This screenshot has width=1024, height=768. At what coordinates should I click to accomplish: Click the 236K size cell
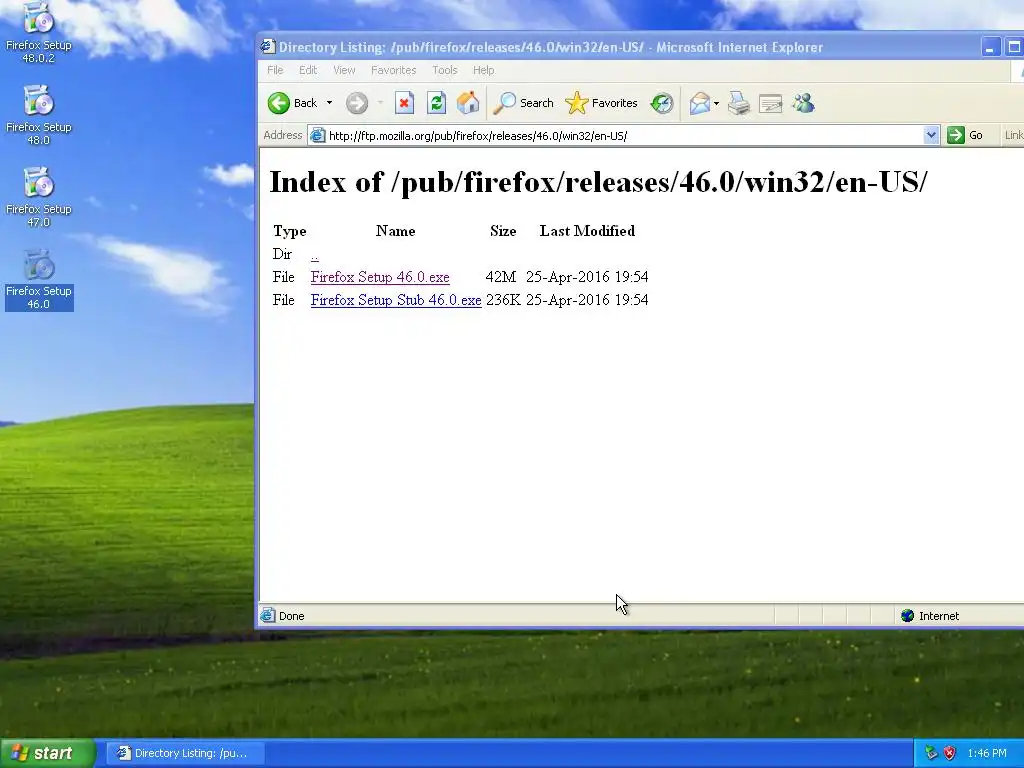pyautogui.click(x=503, y=300)
